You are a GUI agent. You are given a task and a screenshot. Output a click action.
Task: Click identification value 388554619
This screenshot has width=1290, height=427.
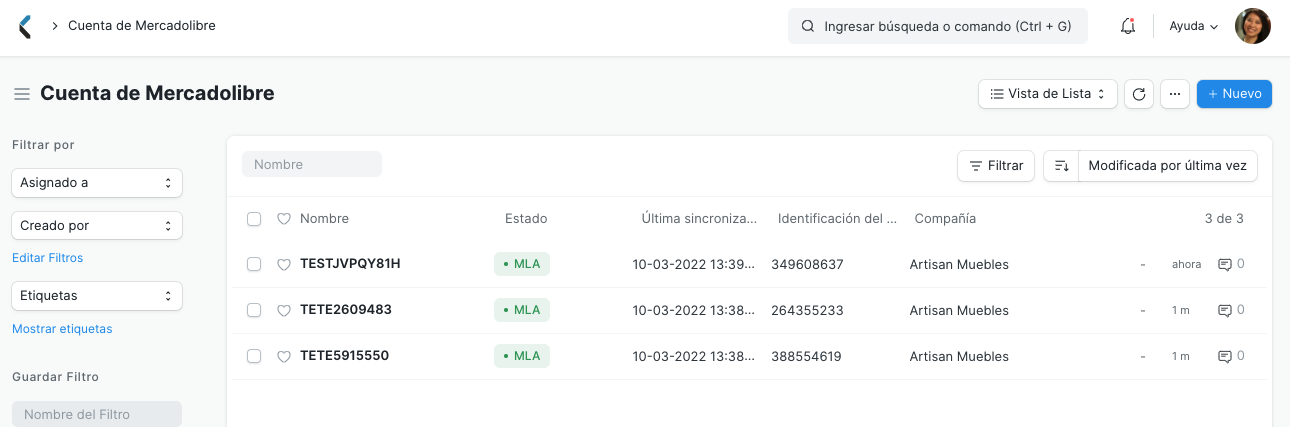coord(807,357)
